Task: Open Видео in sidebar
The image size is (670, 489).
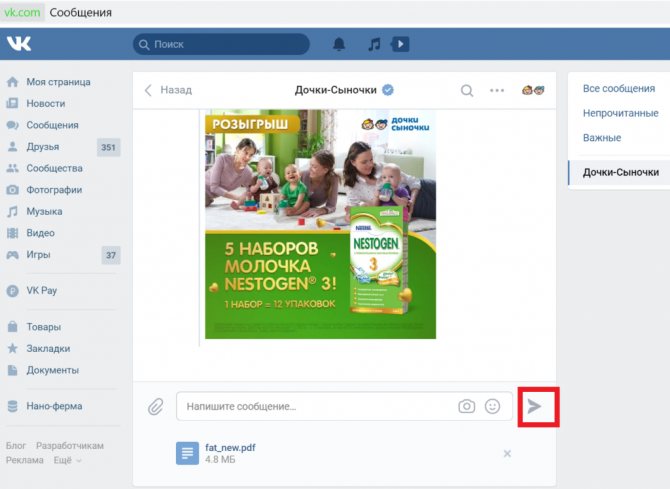Action: tap(40, 233)
